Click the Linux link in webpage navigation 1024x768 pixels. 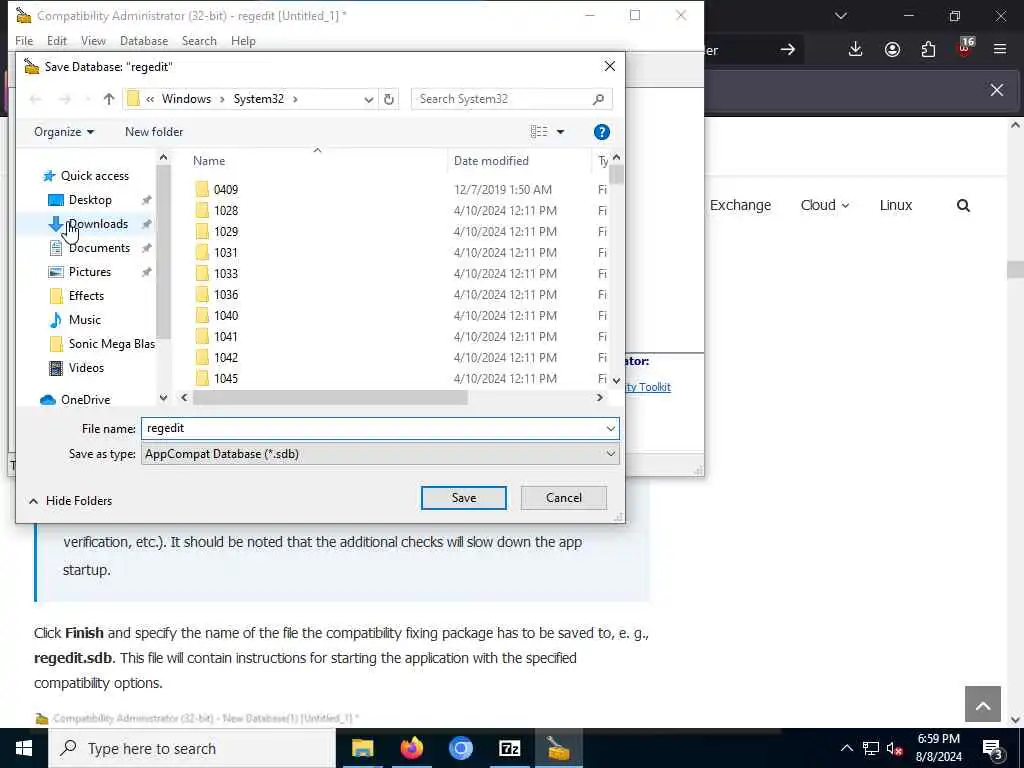click(x=895, y=205)
